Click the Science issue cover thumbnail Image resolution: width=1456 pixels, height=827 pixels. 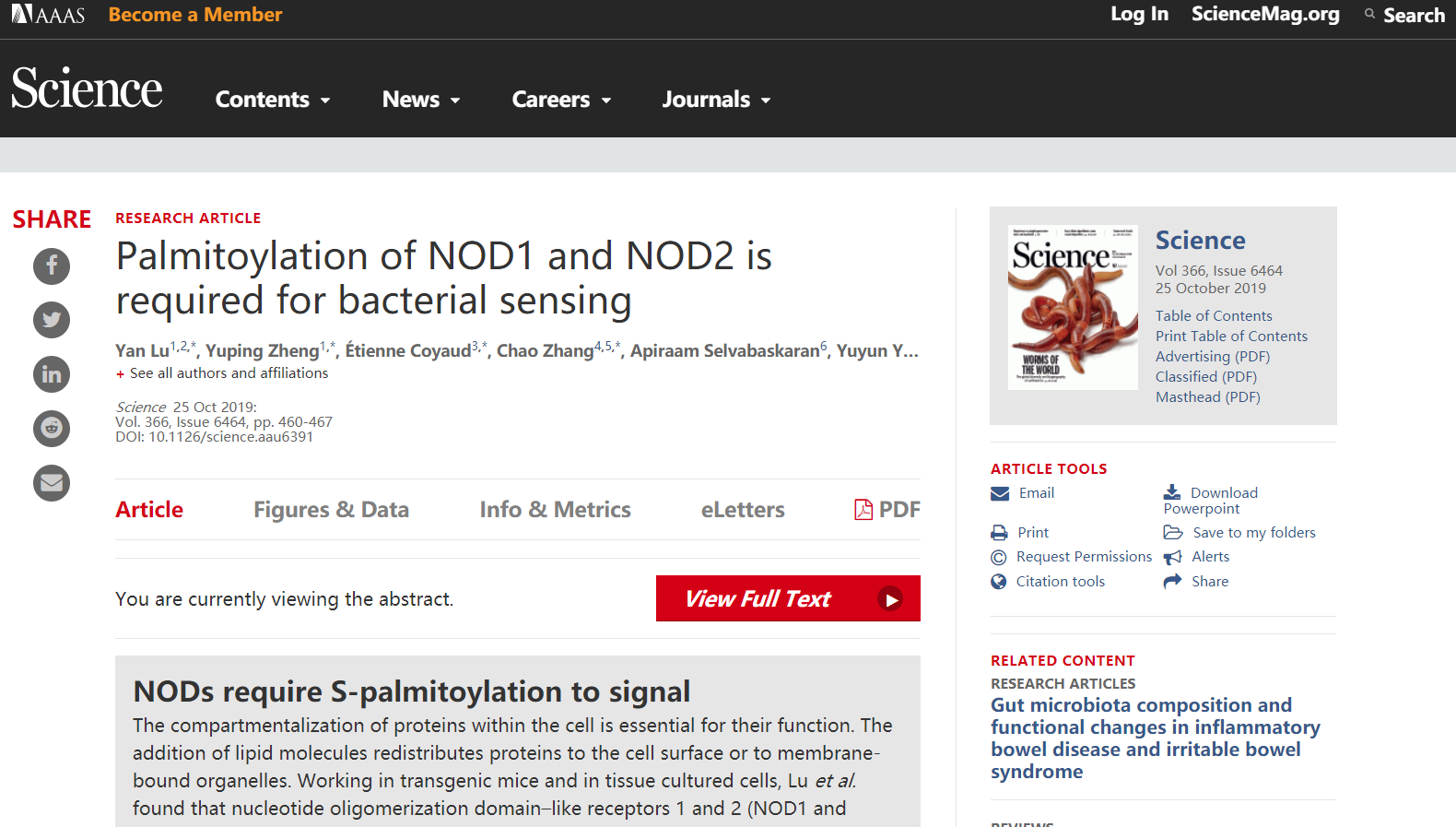coord(1073,308)
